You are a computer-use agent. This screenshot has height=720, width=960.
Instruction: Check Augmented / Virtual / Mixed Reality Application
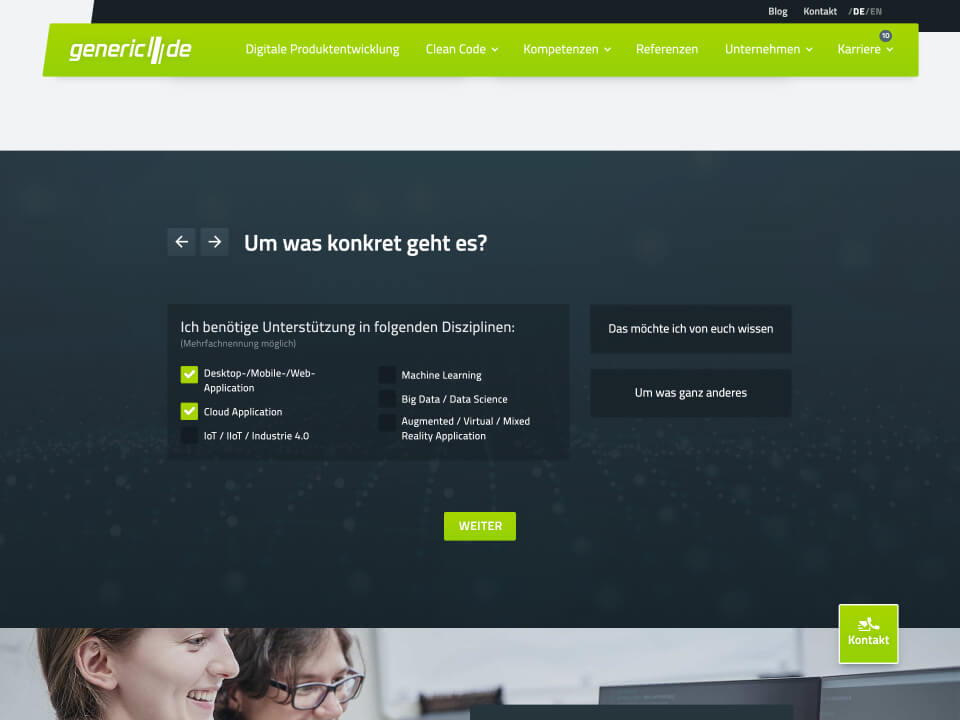[x=387, y=422]
